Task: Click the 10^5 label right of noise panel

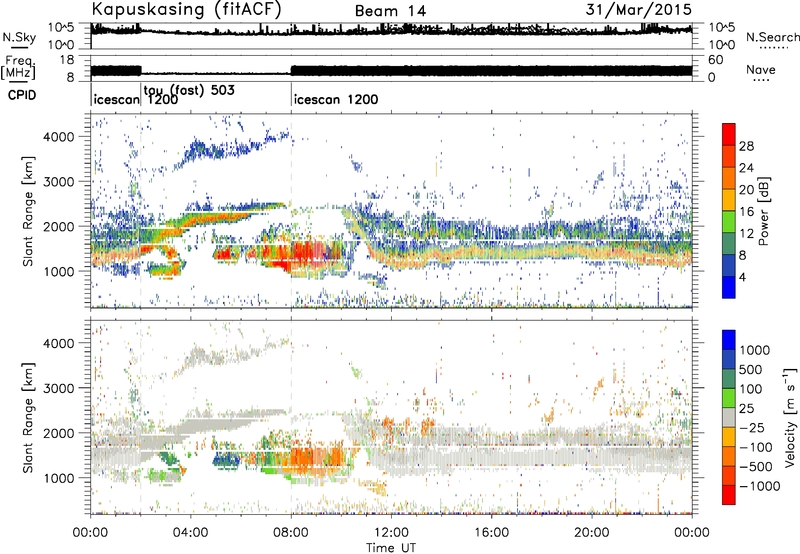Action: (x=721, y=28)
